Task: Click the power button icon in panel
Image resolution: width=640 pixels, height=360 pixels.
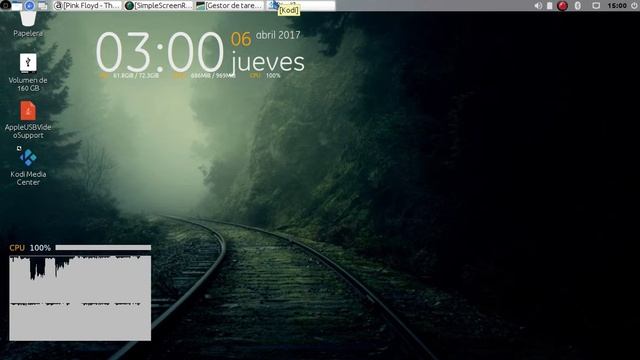Action: click(634, 5)
